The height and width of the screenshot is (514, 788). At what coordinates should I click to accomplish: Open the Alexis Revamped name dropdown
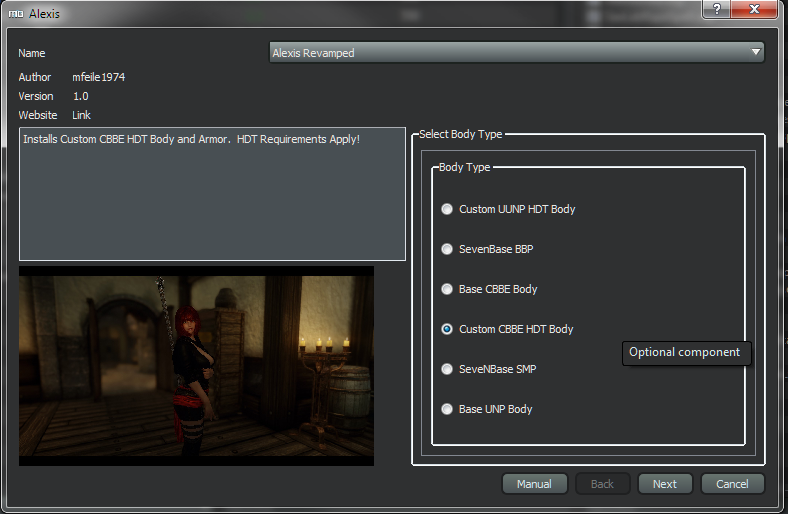tap(517, 53)
